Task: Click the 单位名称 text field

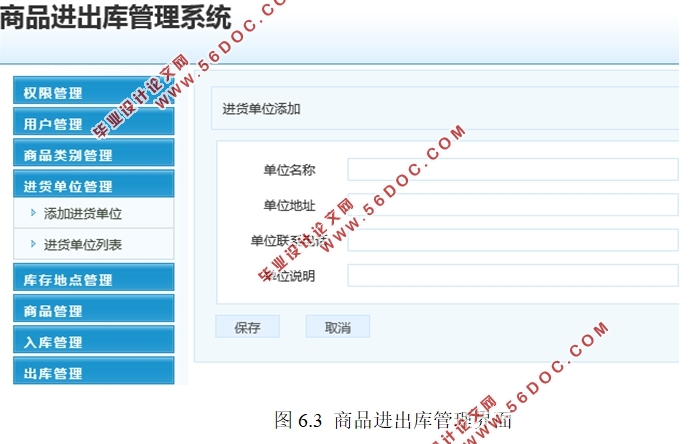Action: tap(512, 169)
